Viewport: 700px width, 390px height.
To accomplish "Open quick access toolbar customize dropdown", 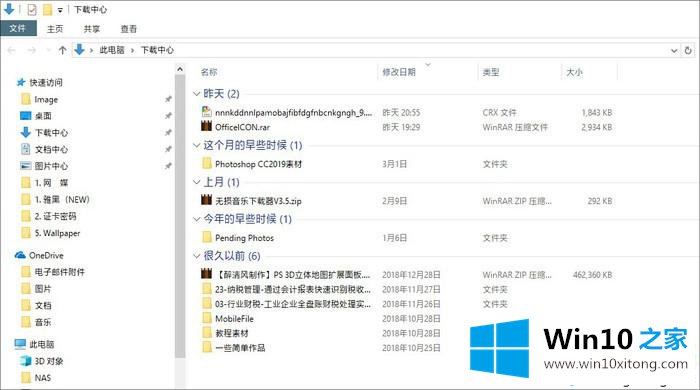I will click(60, 10).
